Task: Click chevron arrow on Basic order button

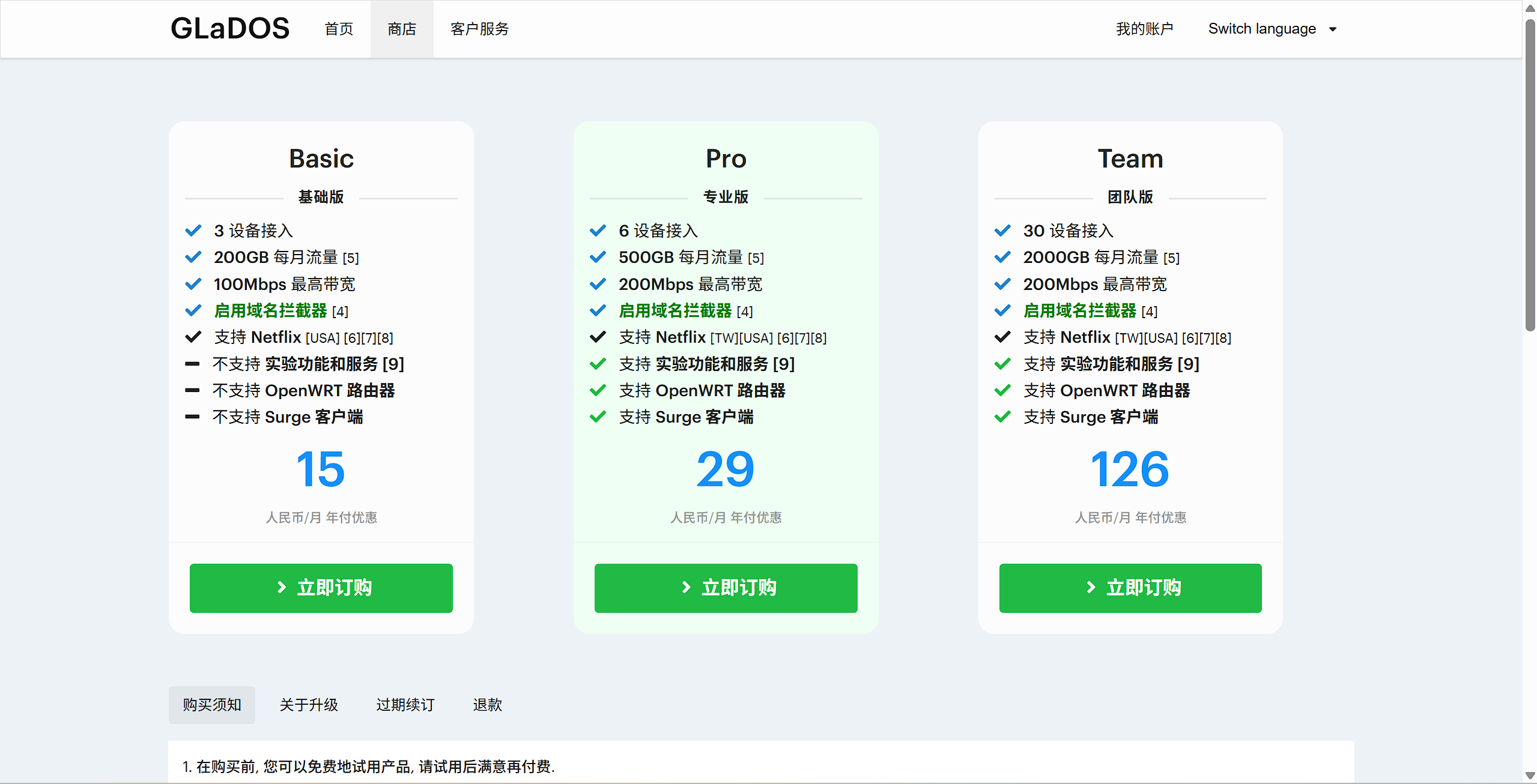Action: coord(281,587)
